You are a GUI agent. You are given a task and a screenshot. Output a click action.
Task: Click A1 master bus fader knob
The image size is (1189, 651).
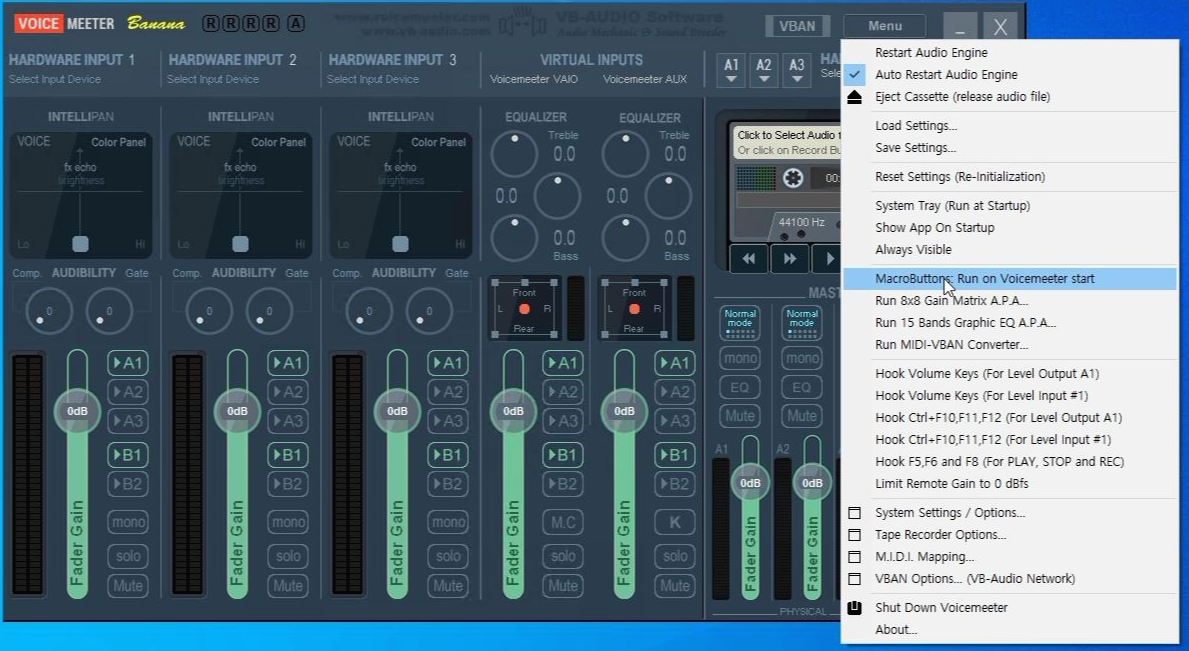[750, 484]
